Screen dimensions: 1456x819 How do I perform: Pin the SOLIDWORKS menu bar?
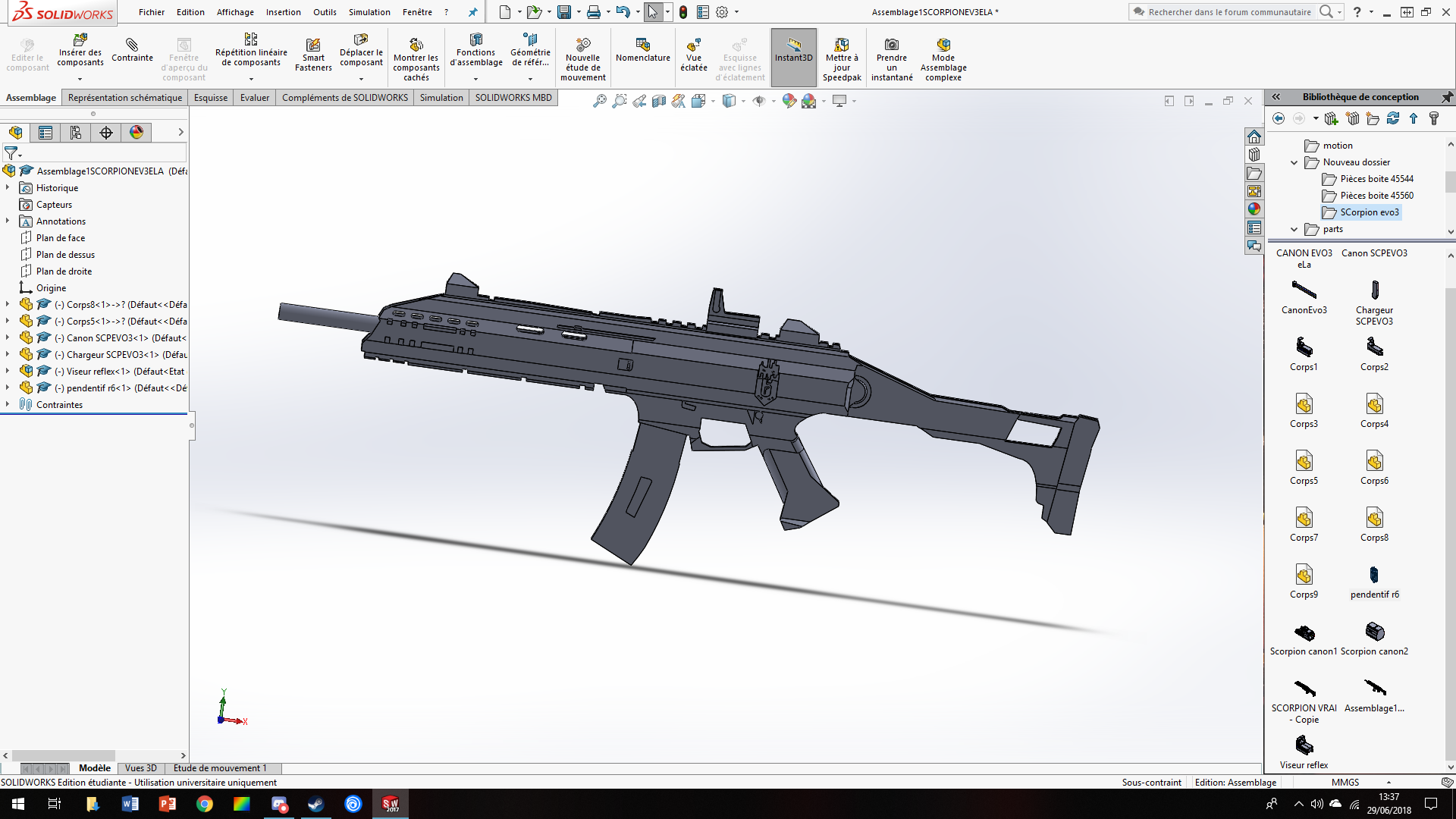pos(472,12)
